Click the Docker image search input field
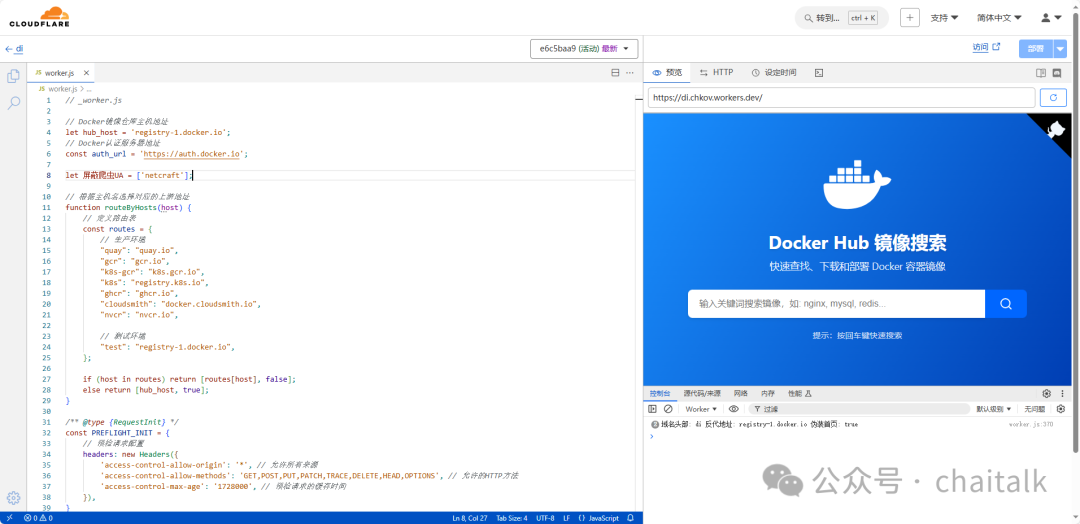Image resolution: width=1080 pixels, height=524 pixels. click(x=836, y=304)
